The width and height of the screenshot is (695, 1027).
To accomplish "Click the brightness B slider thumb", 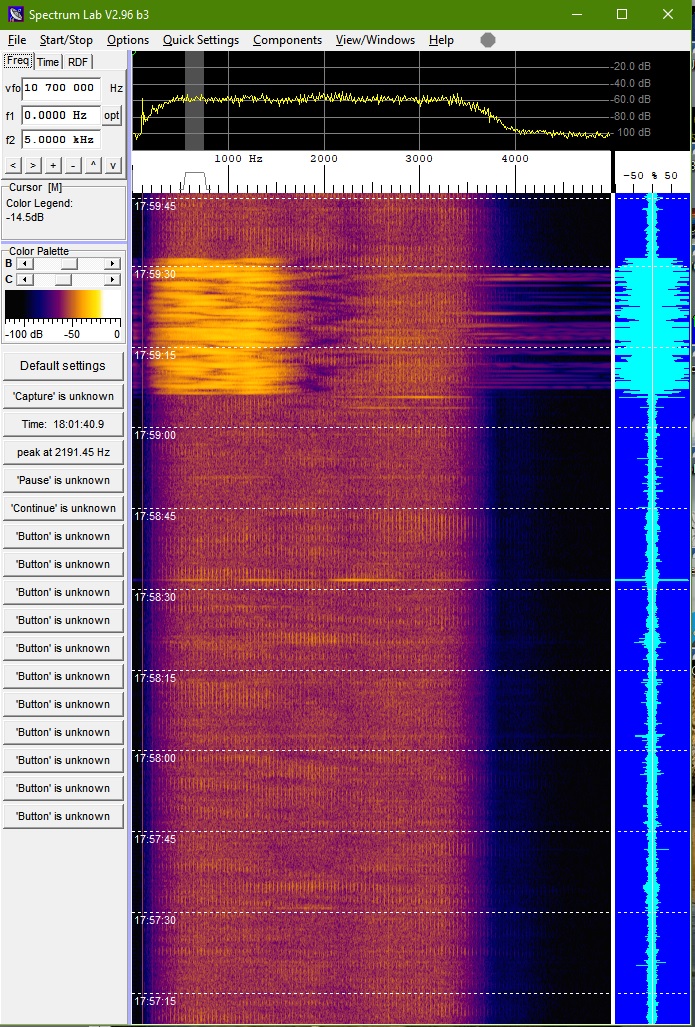I will coord(69,263).
